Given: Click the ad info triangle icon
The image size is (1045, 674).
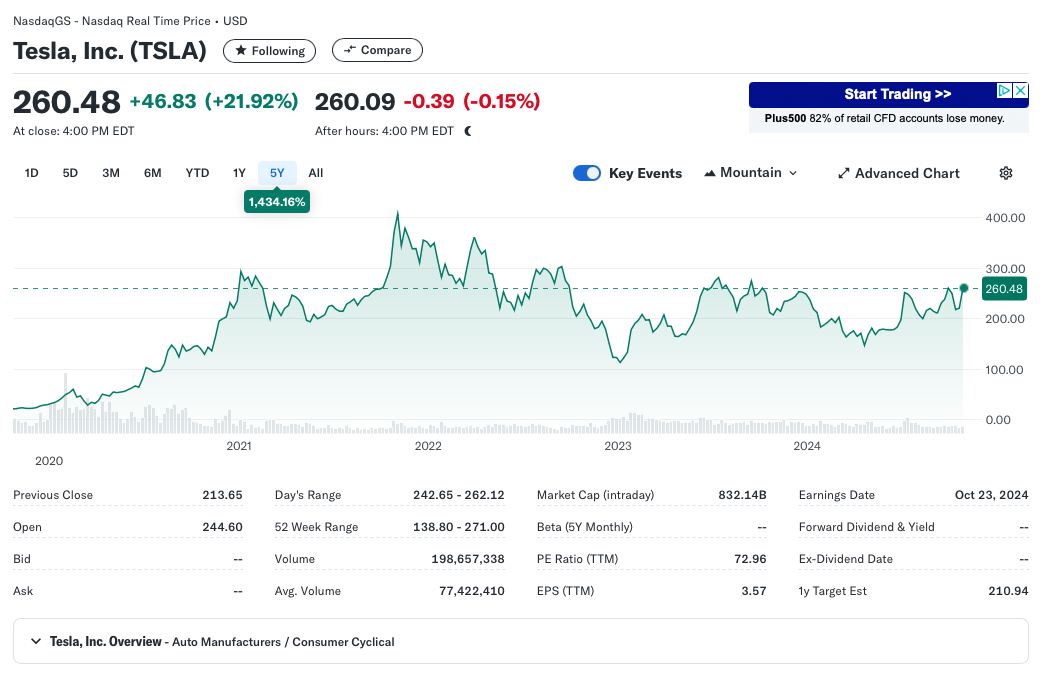Looking at the screenshot, I should point(1004,91).
